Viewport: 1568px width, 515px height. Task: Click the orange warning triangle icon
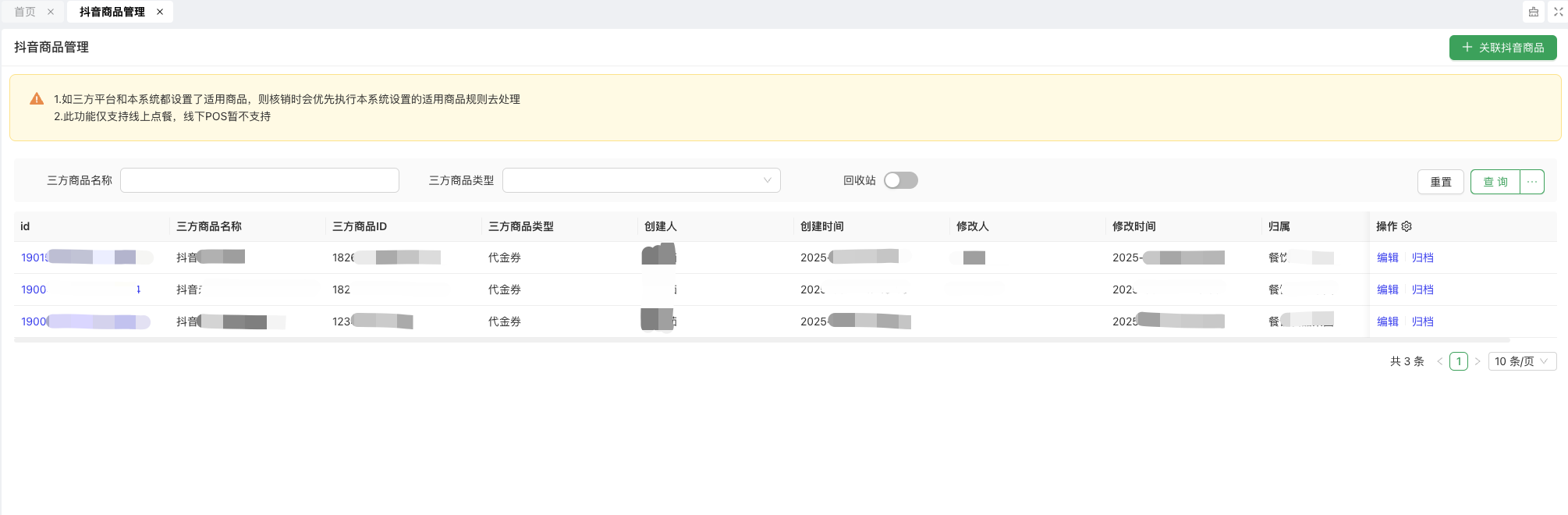click(37, 99)
